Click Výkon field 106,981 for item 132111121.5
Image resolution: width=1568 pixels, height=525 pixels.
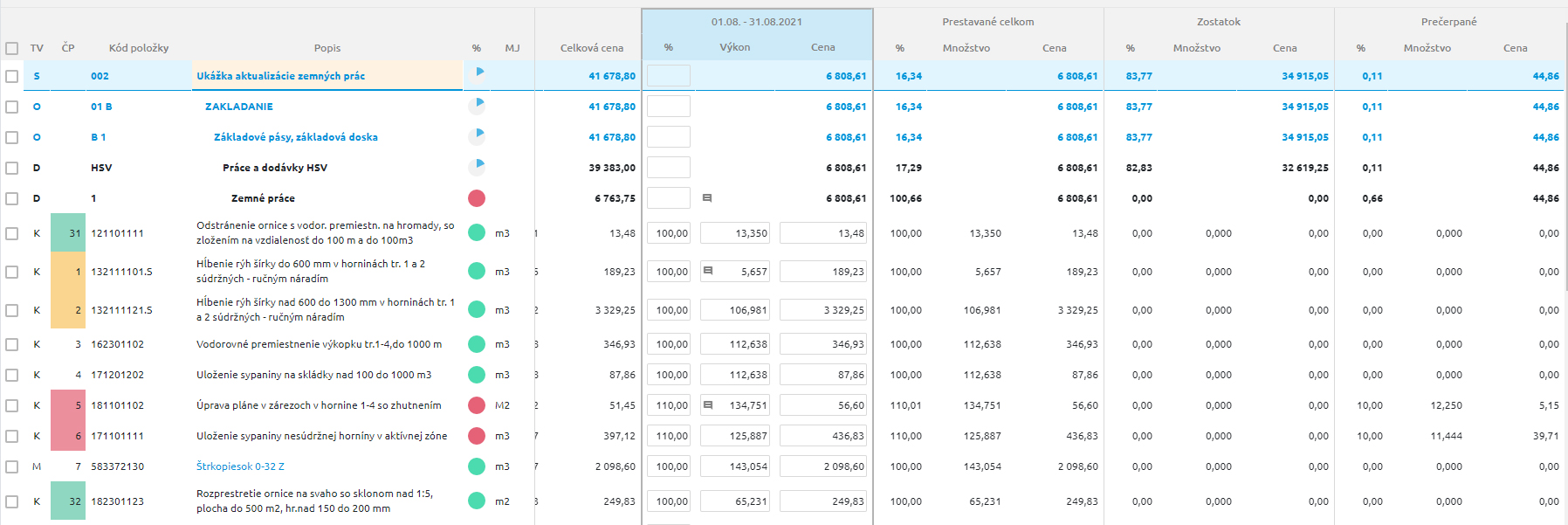pos(735,310)
